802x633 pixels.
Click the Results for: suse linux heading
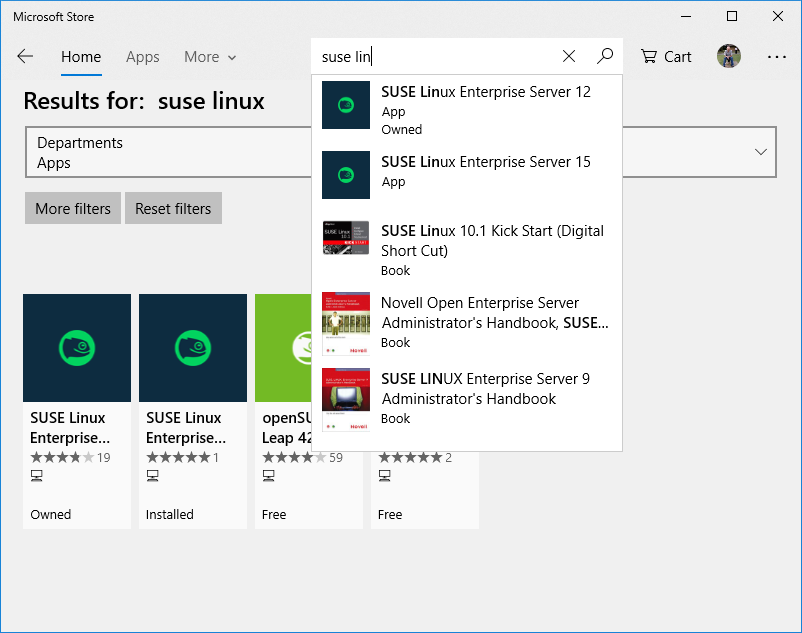pos(144,101)
